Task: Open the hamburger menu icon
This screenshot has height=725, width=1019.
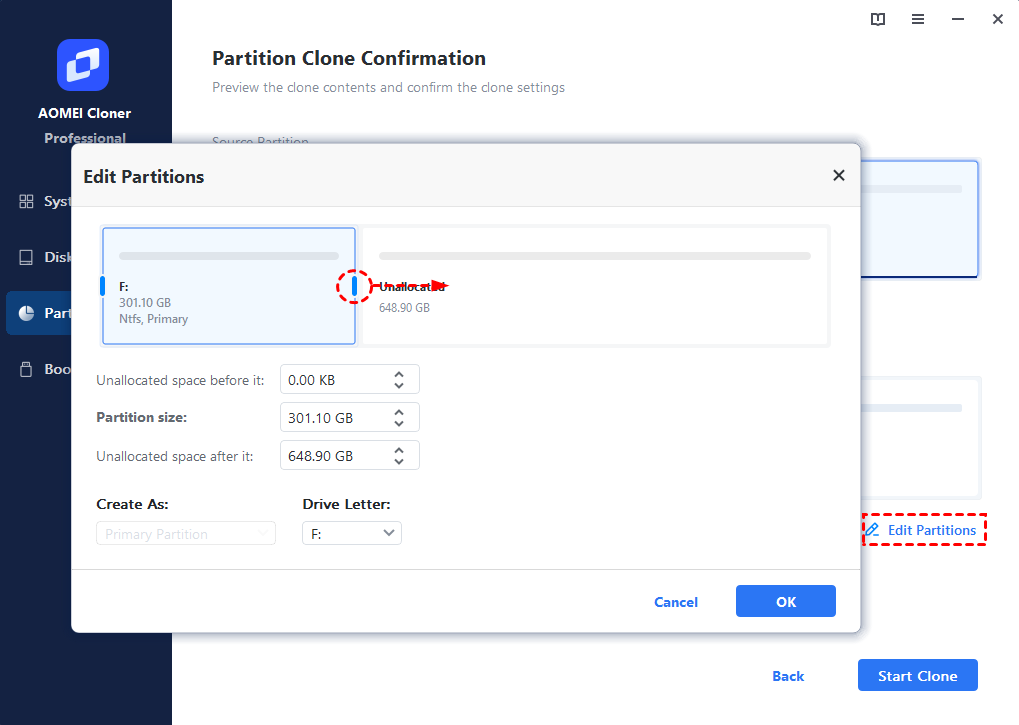Action: [x=918, y=19]
